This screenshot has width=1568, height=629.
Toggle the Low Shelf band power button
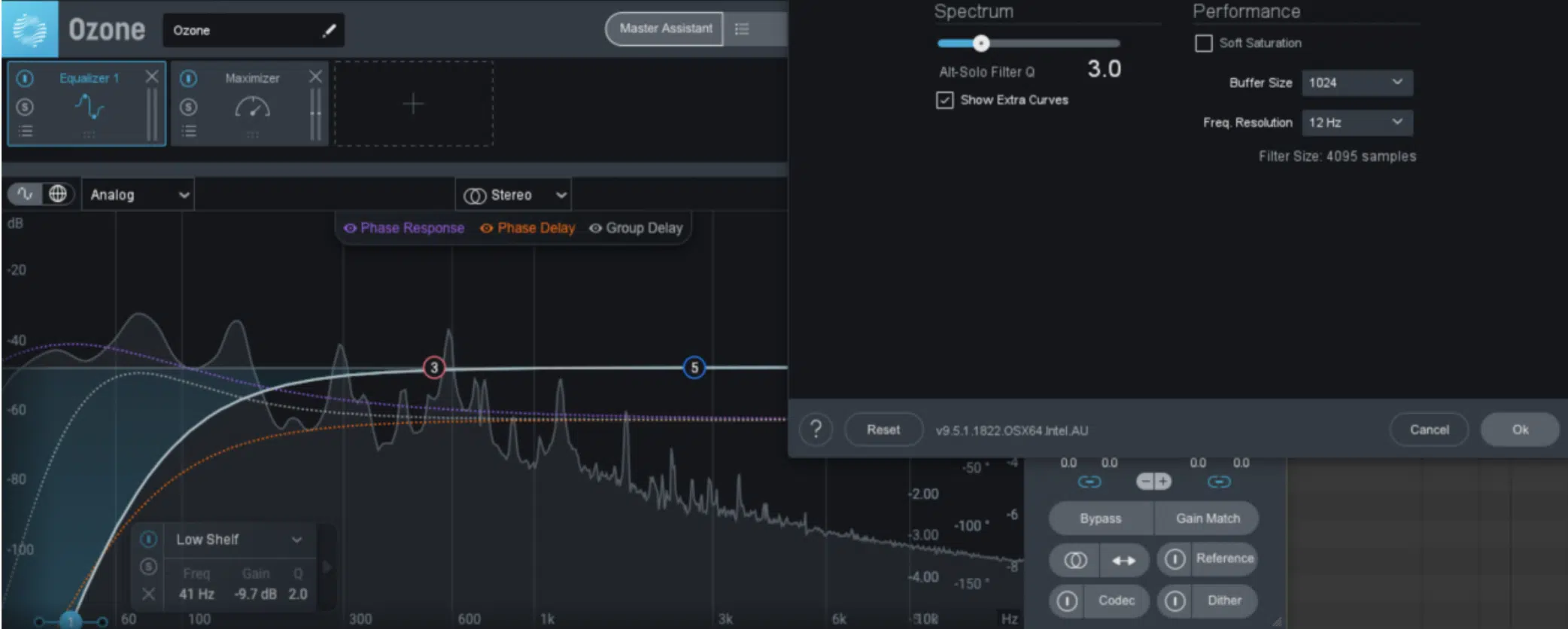click(149, 539)
